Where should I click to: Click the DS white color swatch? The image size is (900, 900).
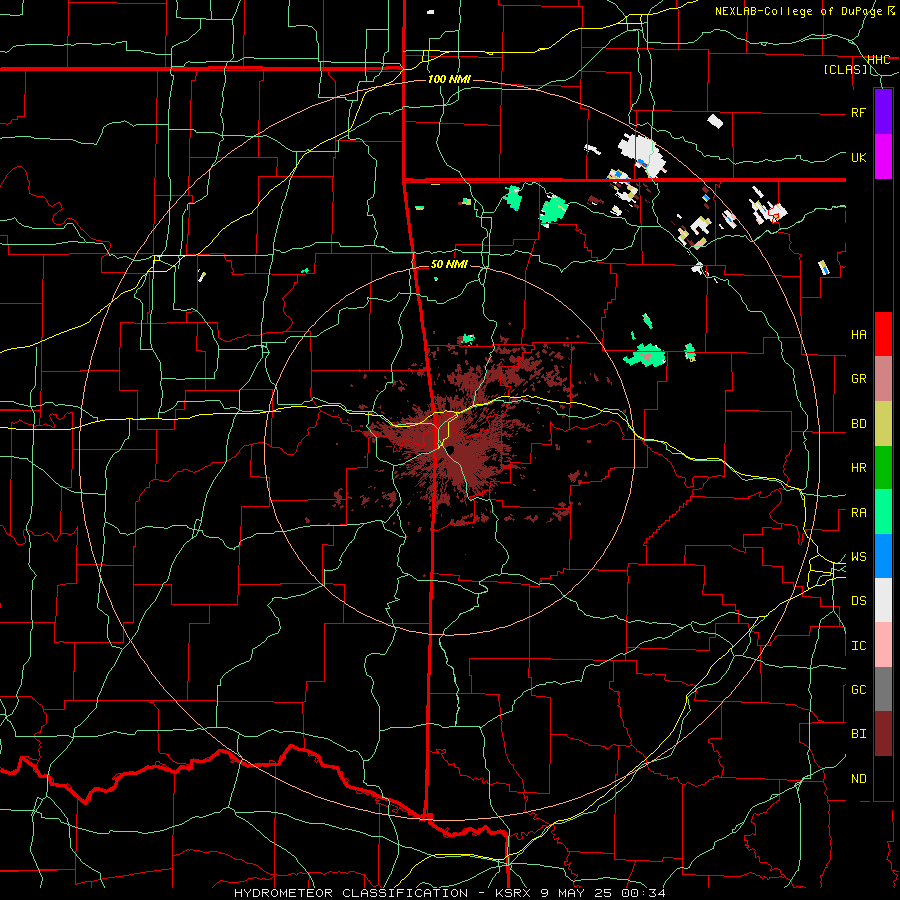(x=883, y=600)
